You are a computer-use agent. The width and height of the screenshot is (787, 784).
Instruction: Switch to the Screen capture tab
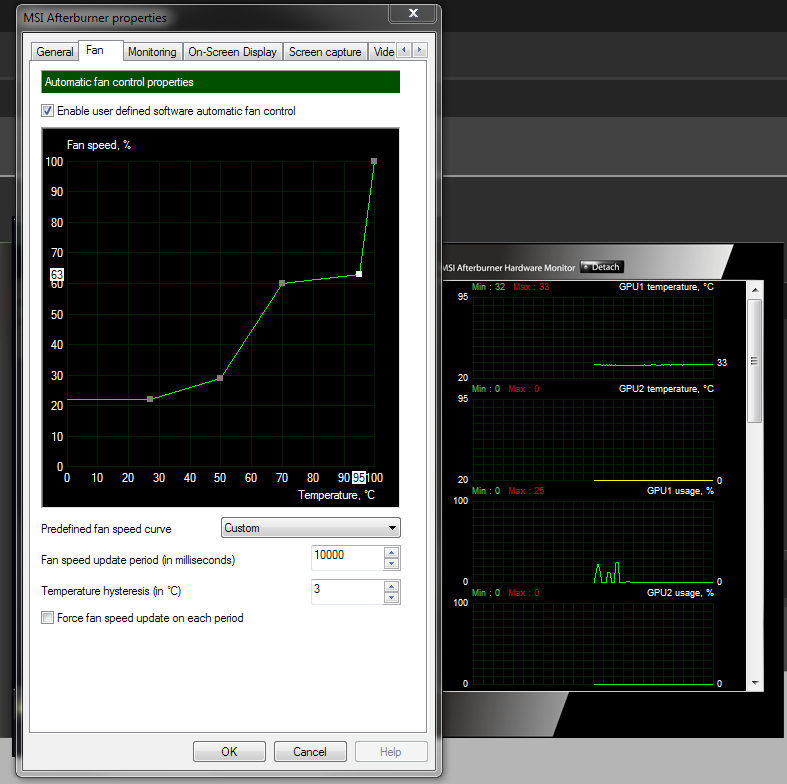325,52
